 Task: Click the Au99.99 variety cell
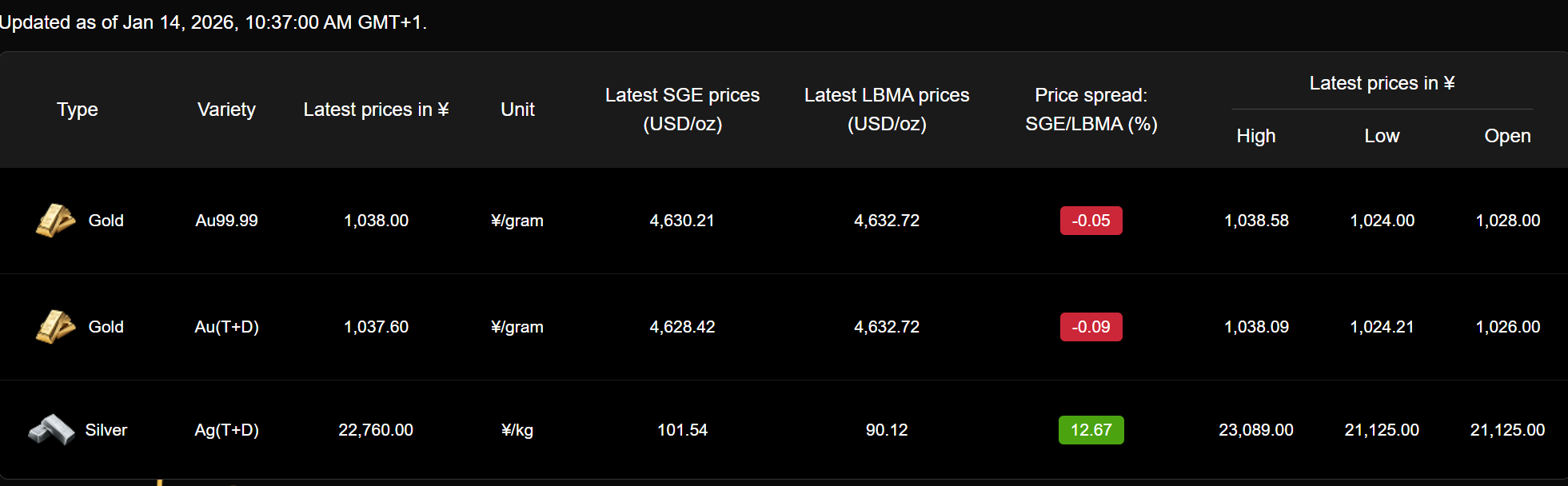point(226,221)
